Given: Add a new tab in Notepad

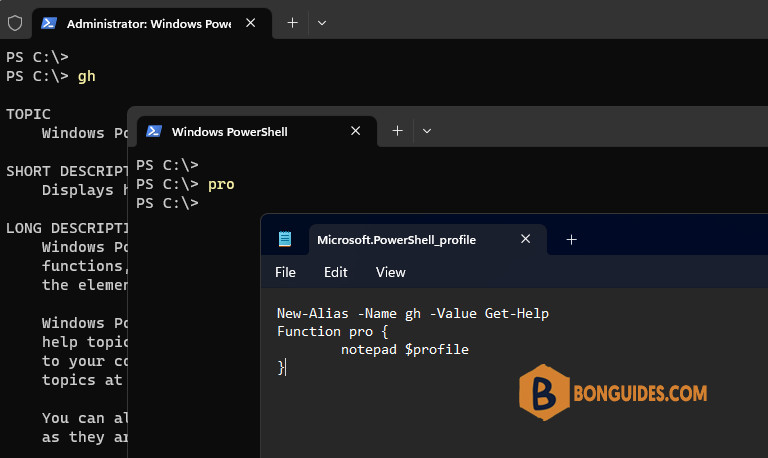Looking at the screenshot, I should (572, 240).
